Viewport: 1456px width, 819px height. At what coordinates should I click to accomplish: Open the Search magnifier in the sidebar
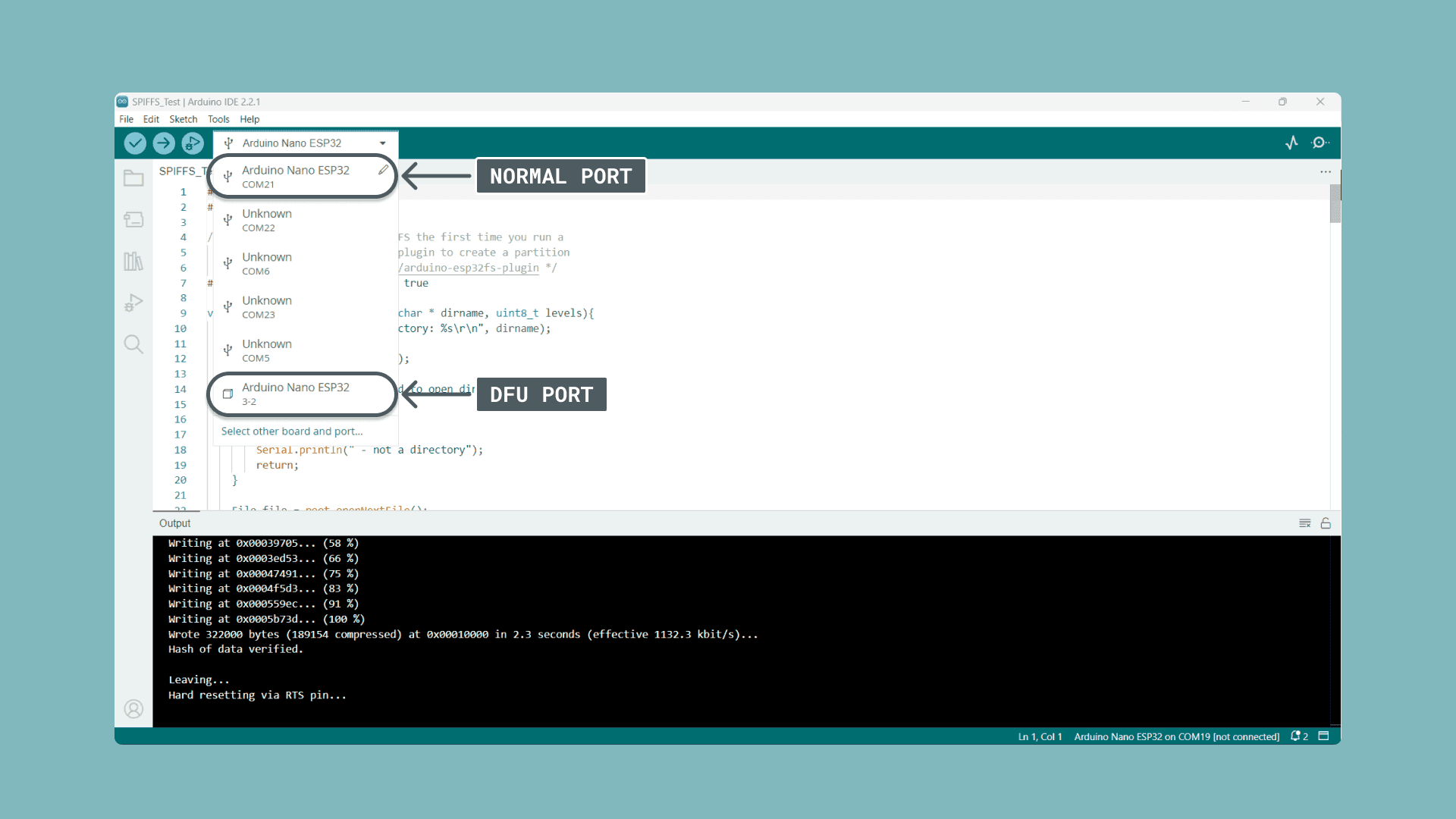(x=133, y=344)
